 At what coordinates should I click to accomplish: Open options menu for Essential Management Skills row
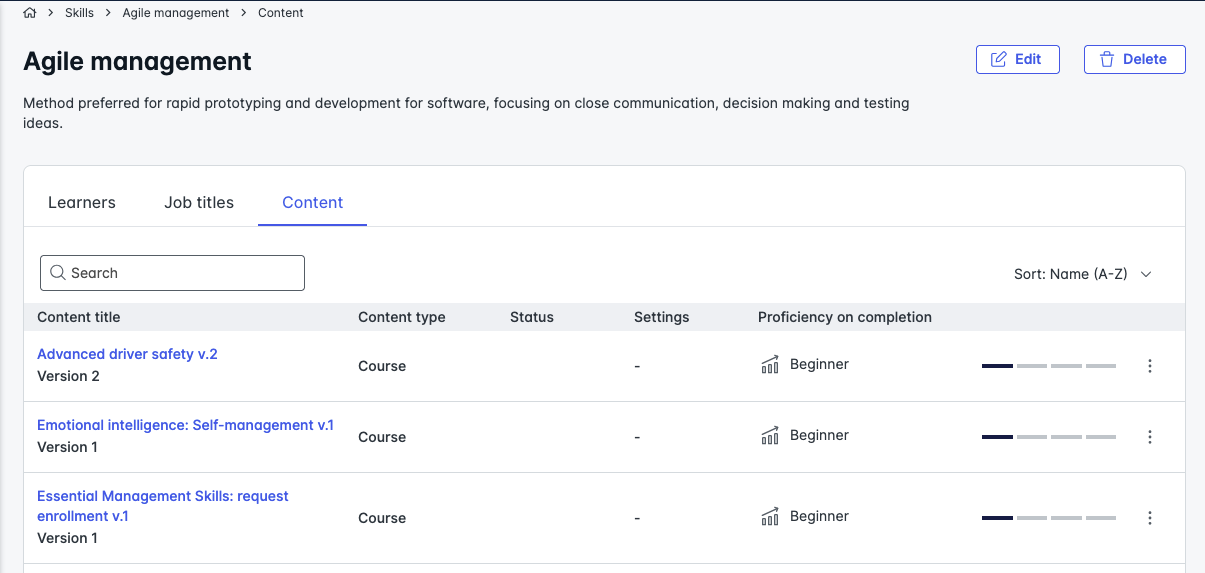pyautogui.click(x=1150, y=518)
